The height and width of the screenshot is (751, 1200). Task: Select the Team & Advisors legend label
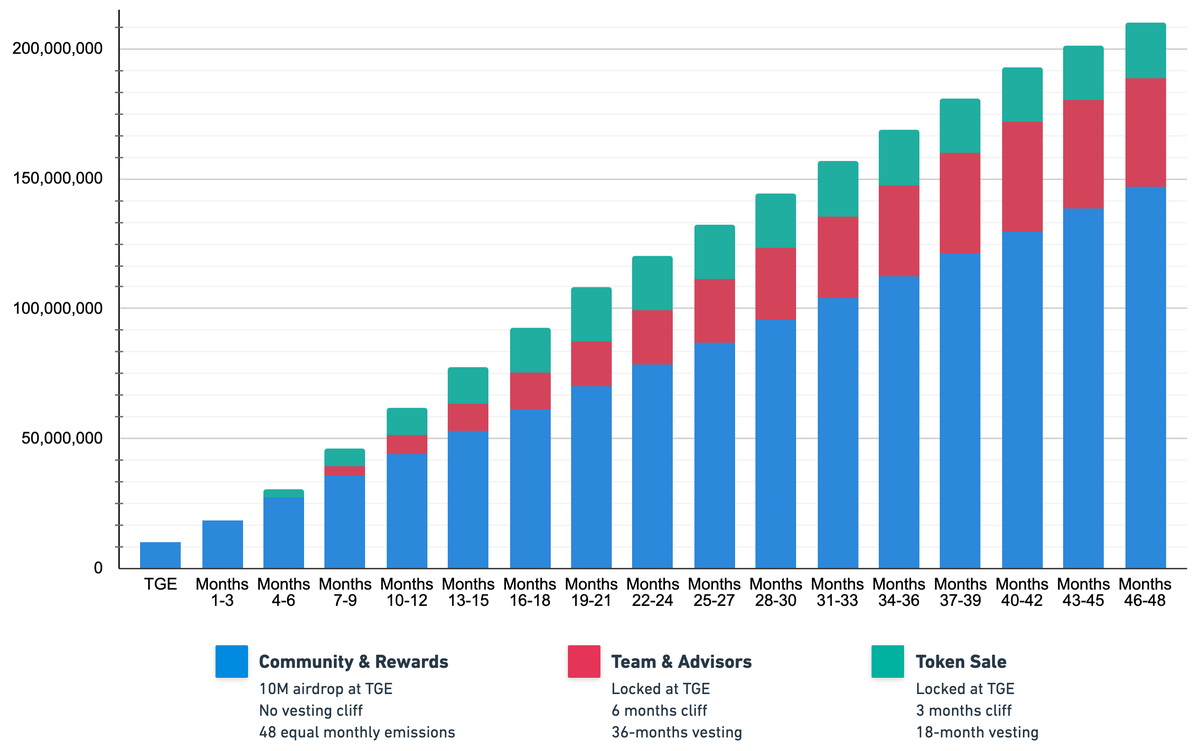pos(681,662)
